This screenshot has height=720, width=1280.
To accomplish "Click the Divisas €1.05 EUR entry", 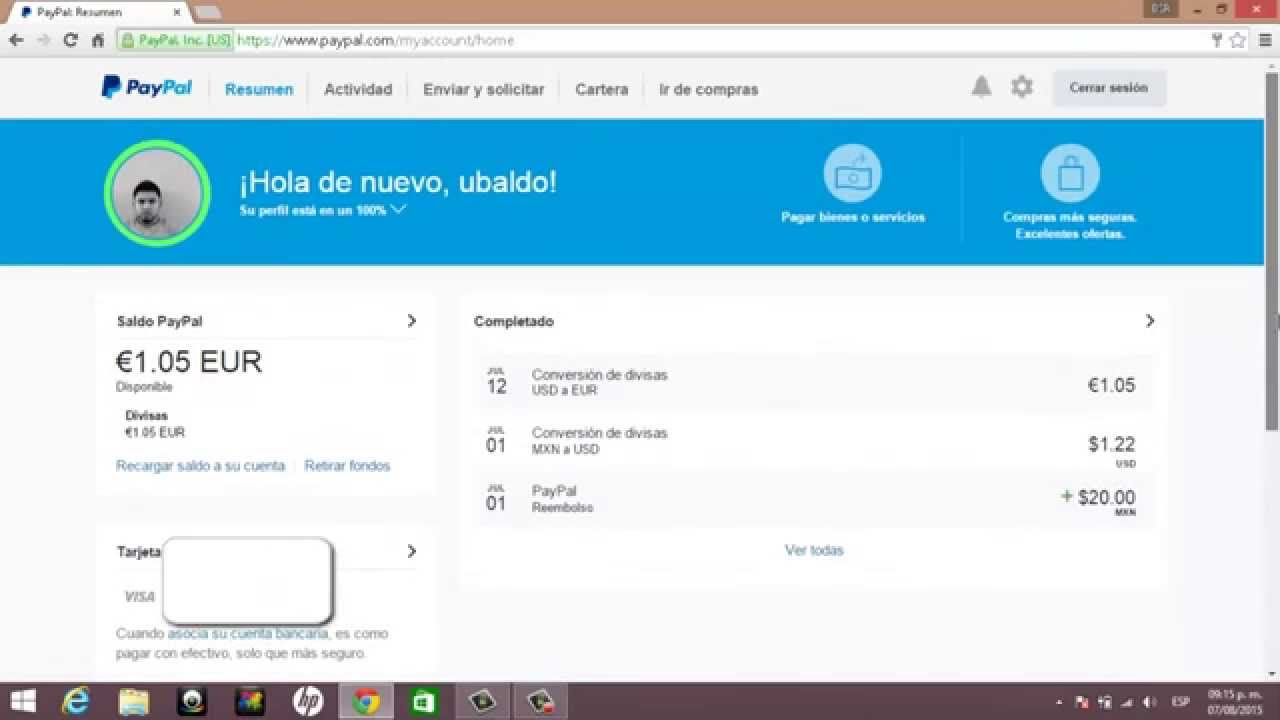I will click(155, 424).
